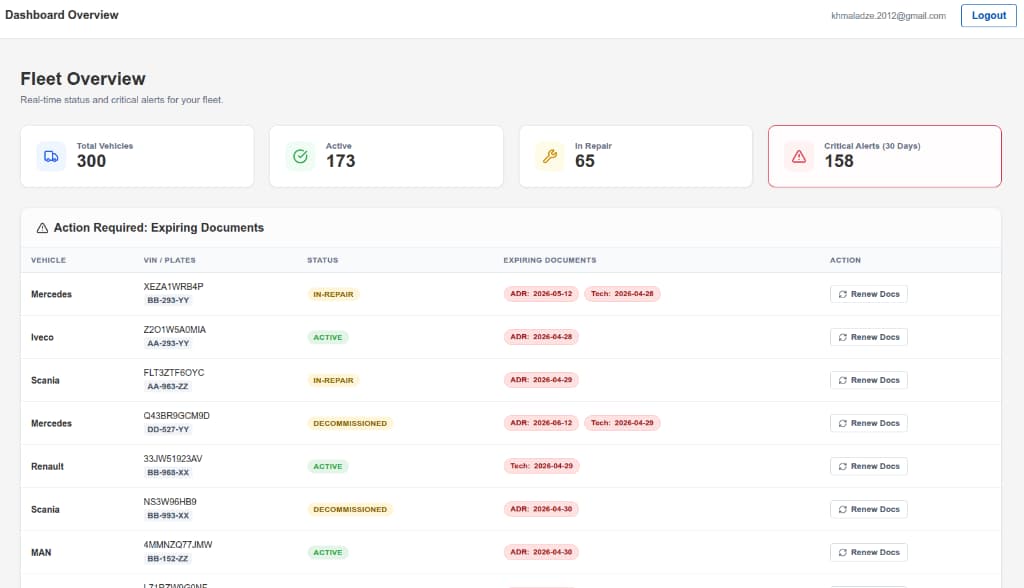Screen dimensions: 1024x588
Task: Open the Active 173 card
Action: [387, 156]
